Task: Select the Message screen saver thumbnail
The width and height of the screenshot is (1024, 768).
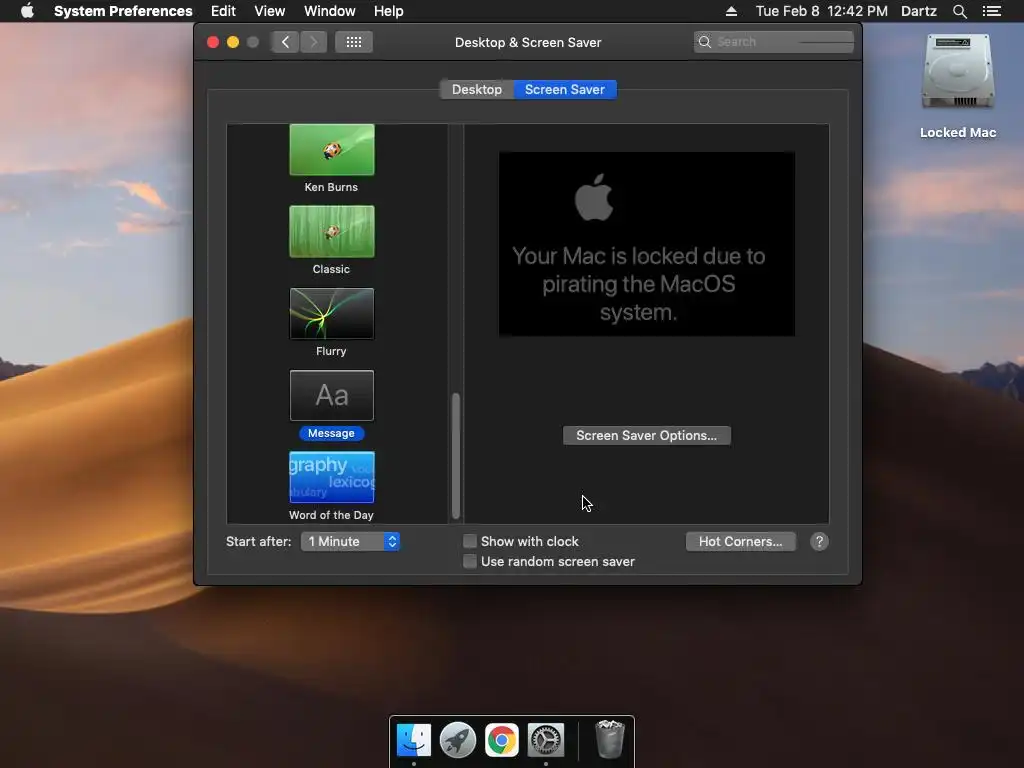Action: tap(332, 396)
